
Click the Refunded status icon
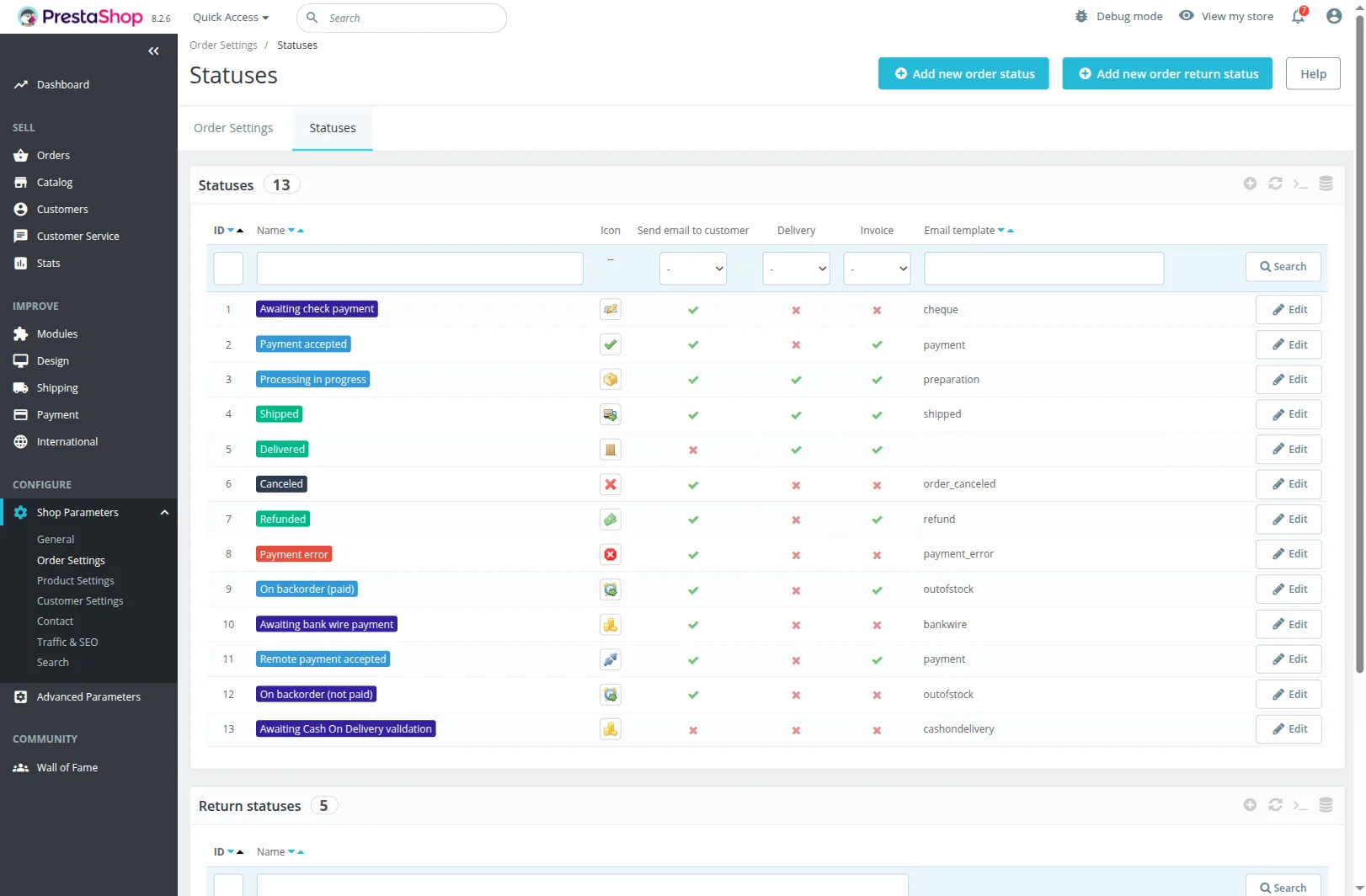point(611,520)
